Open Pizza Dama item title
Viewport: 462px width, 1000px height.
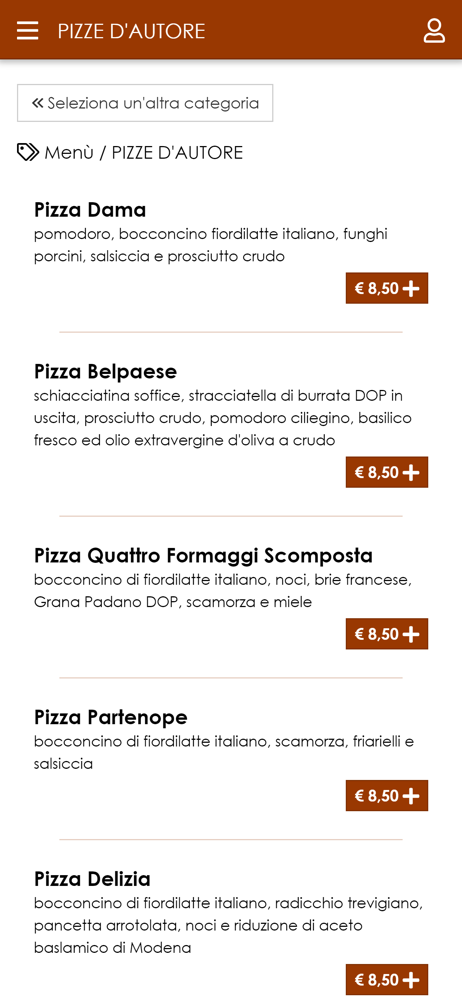tap(90, 209)
